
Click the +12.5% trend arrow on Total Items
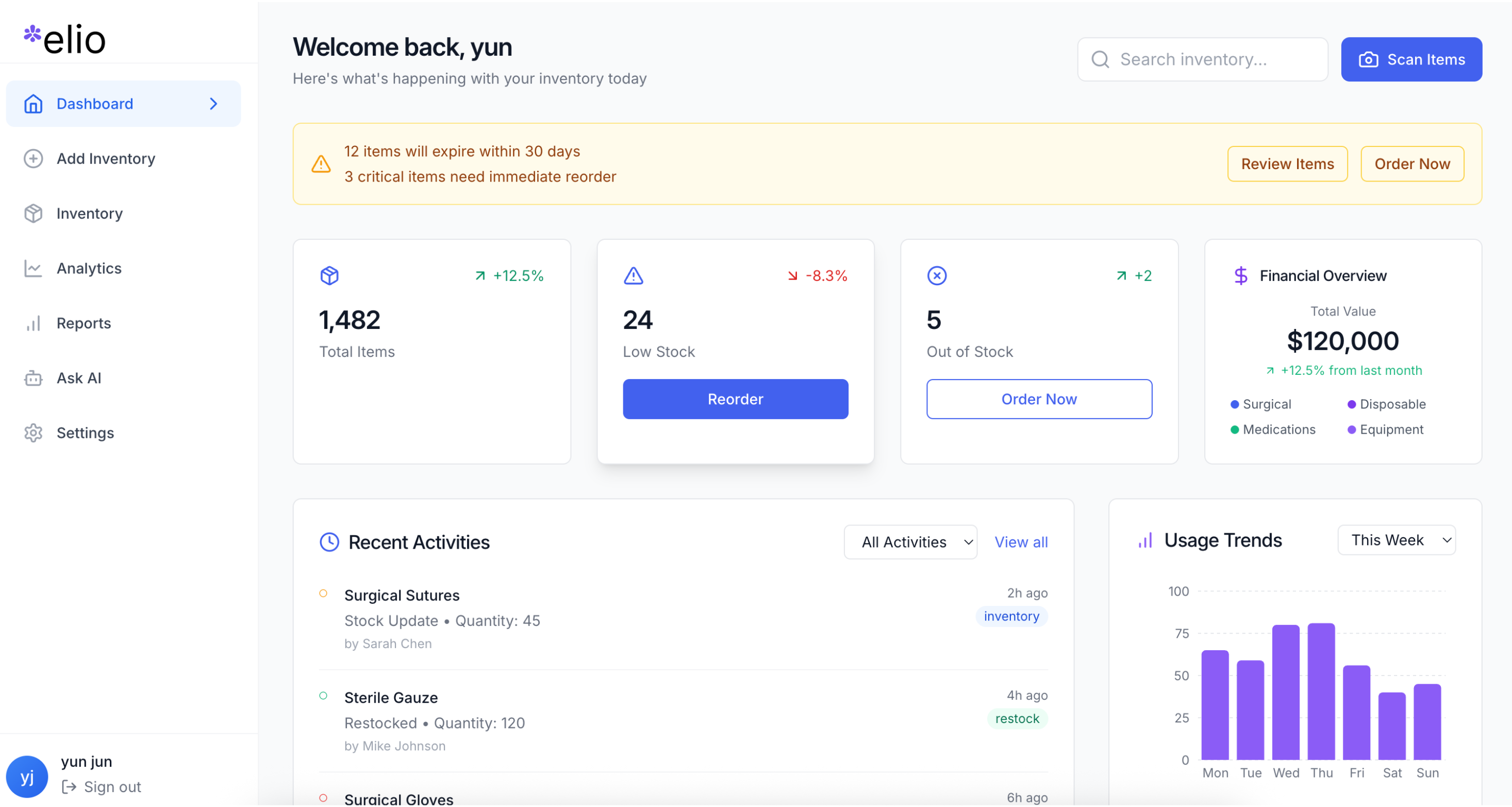tap(481, 276)
